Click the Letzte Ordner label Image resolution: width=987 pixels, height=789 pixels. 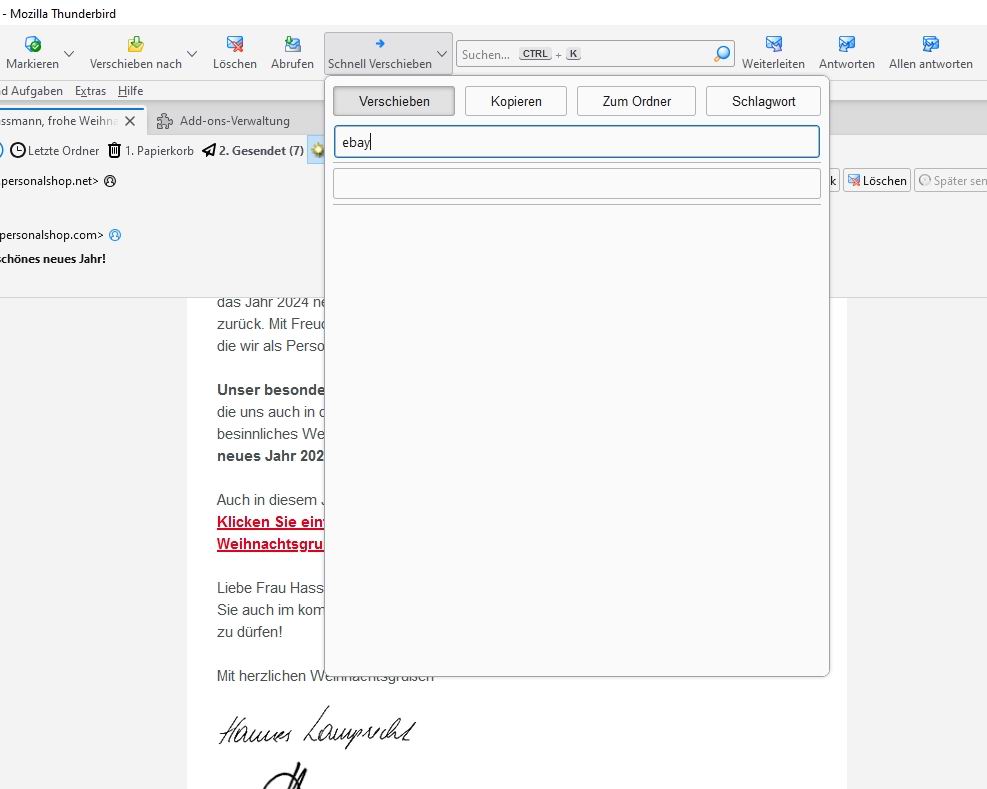point(64,151)
